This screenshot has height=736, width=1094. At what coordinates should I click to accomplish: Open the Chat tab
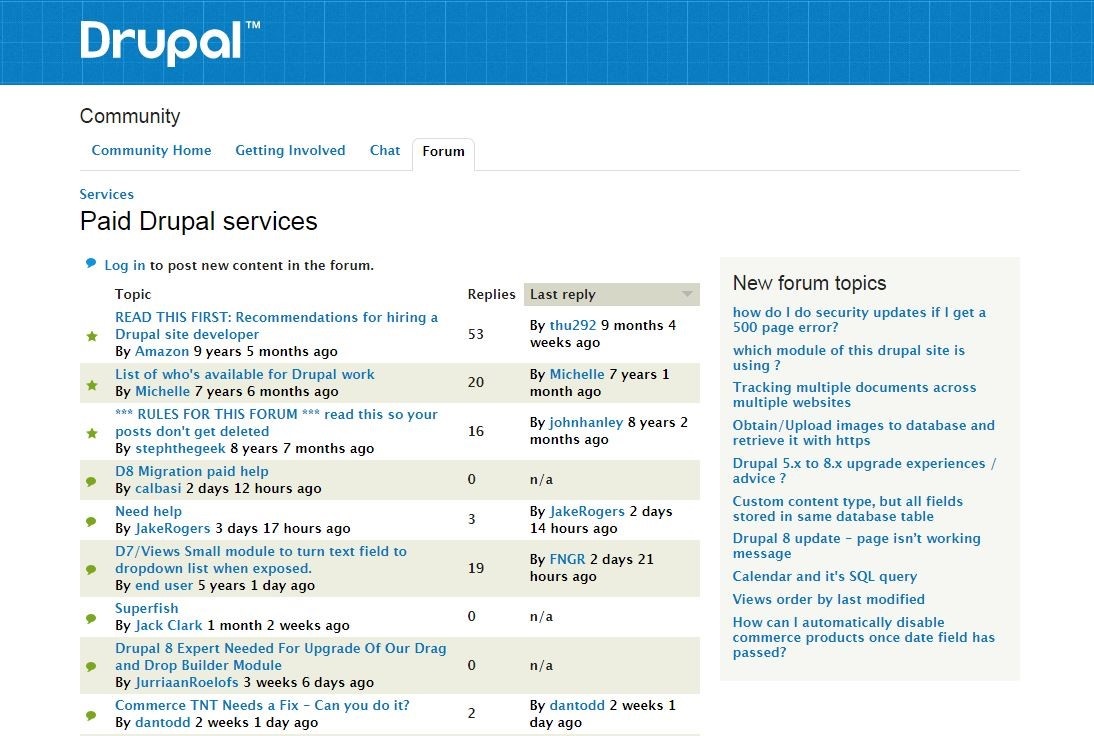click(385, 150)
